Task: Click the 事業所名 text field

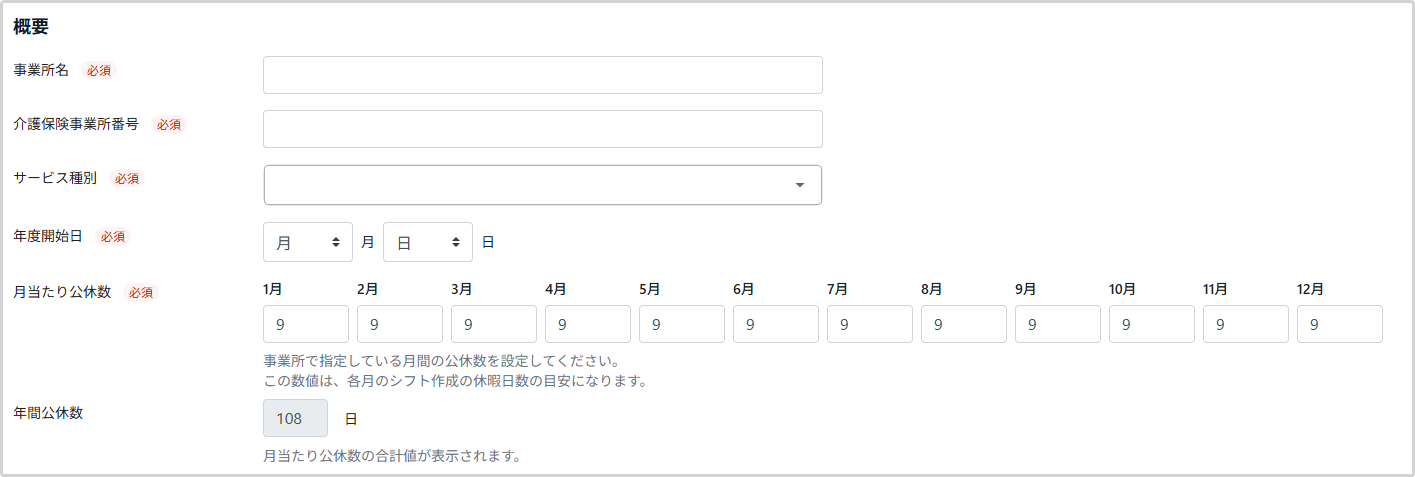Action: click(543, 75)
